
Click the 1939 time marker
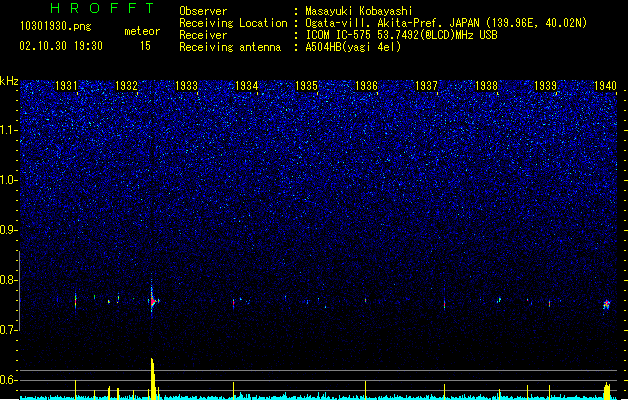(x=546, y=86)
